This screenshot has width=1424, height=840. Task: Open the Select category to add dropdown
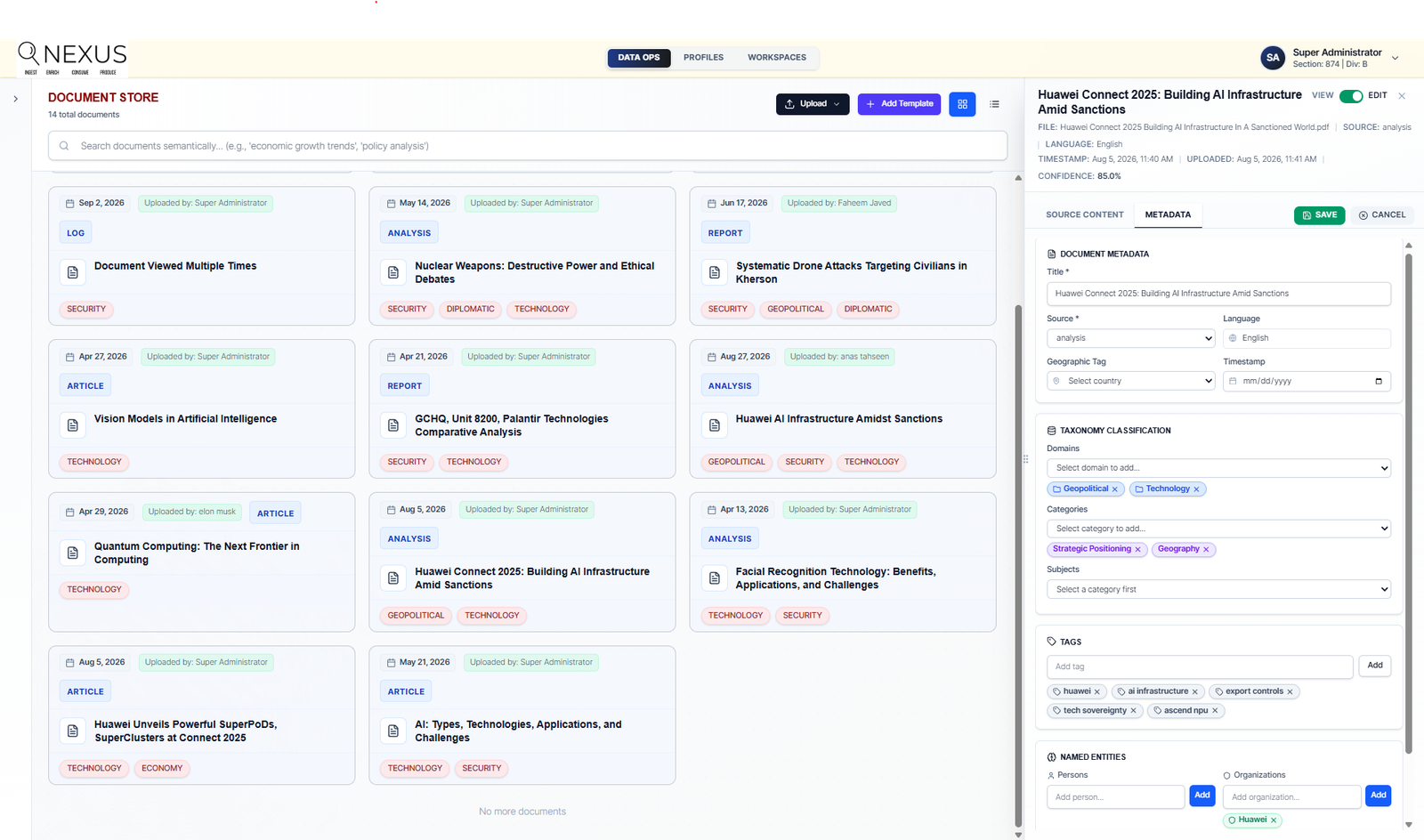pyautogui.click(x=1218, y=529)
